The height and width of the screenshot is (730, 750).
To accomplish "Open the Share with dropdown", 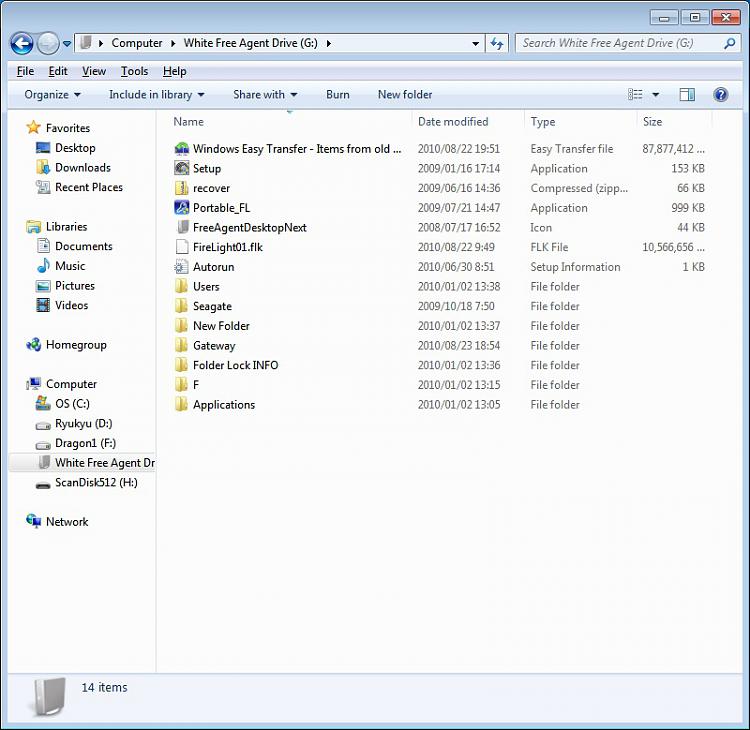I will tap(265, 95).
